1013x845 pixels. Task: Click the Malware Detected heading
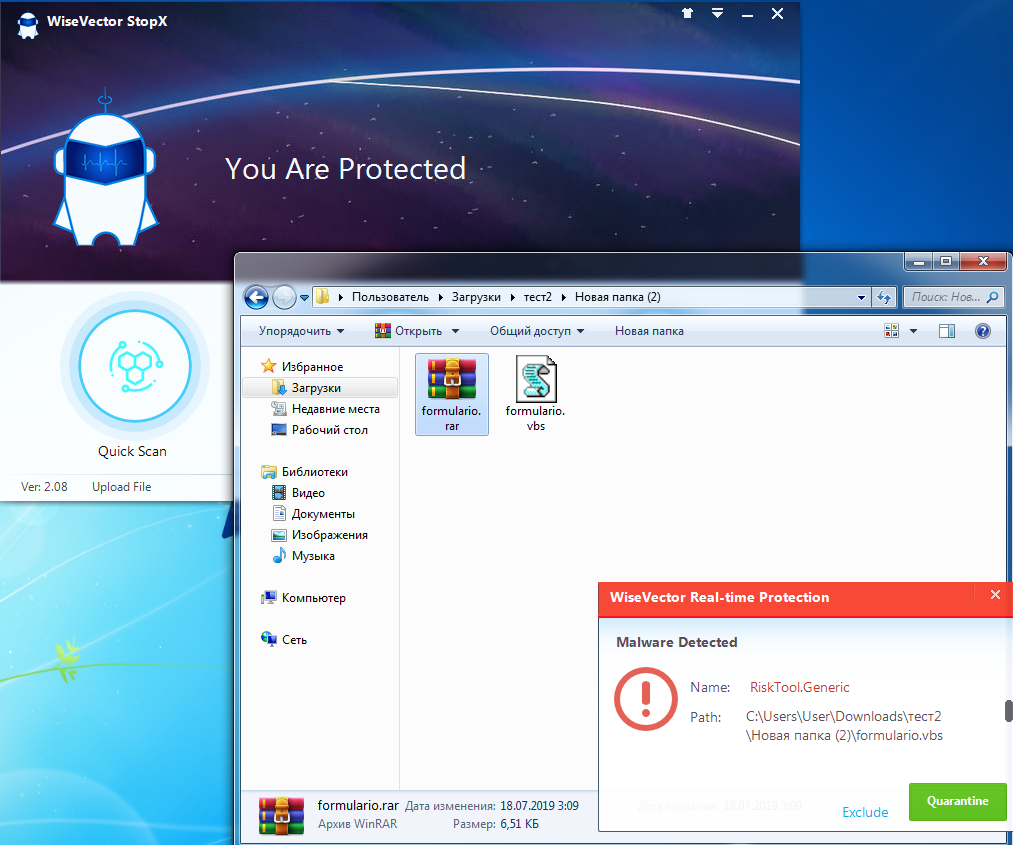676,642
